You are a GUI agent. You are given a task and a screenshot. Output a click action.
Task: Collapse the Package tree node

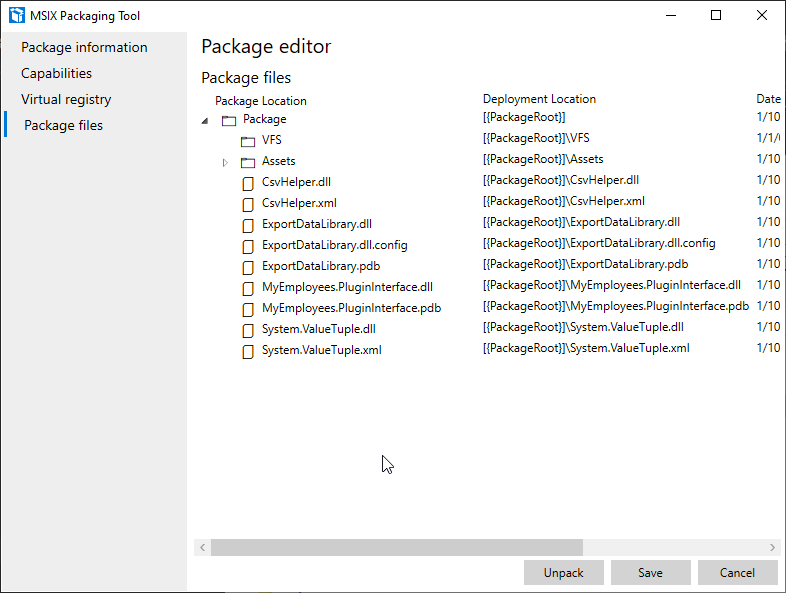tap(205, 120)
